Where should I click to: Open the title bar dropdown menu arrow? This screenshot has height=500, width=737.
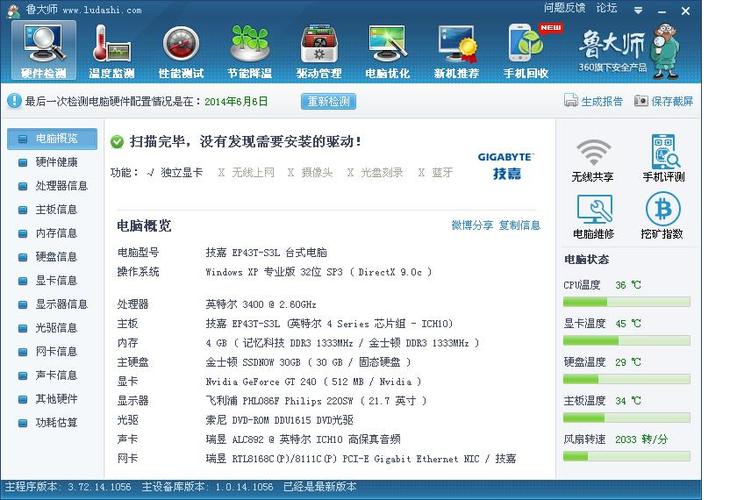pyautogui.click(x=638, y=10)
